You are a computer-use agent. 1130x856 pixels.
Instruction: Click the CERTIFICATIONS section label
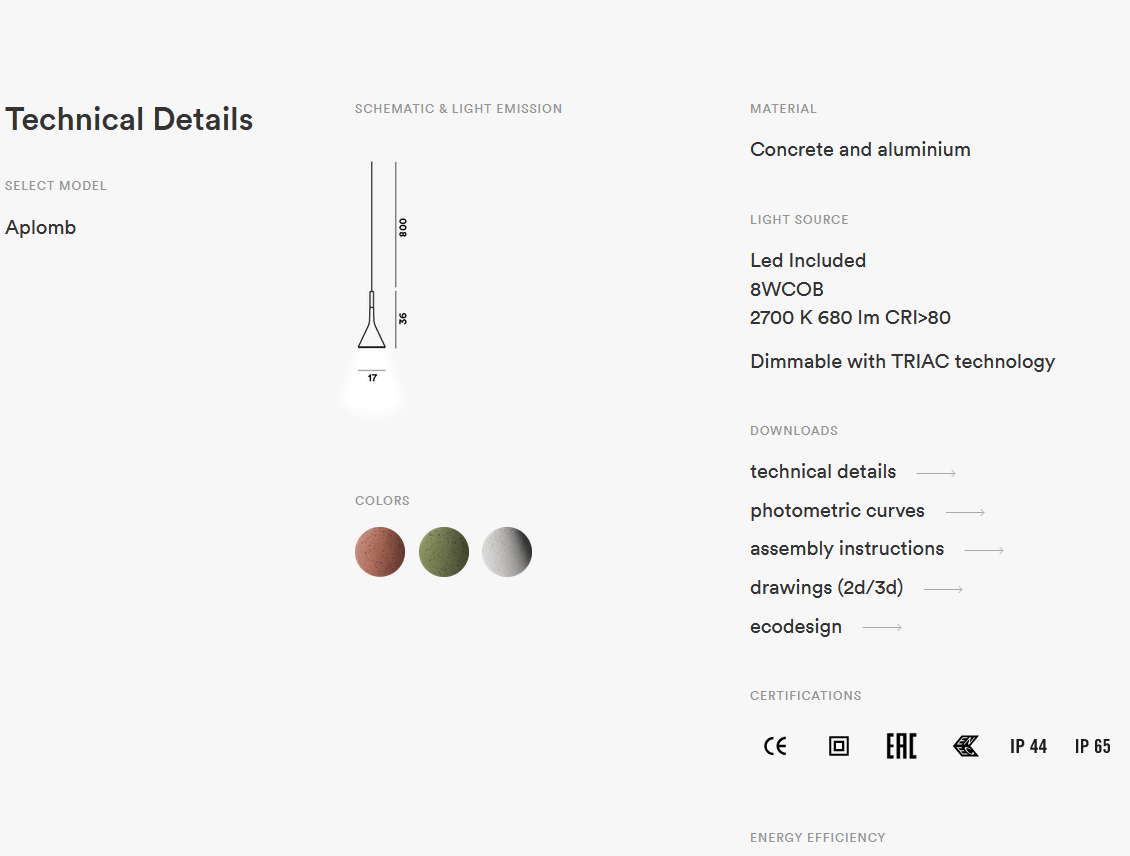pos(806,696)
